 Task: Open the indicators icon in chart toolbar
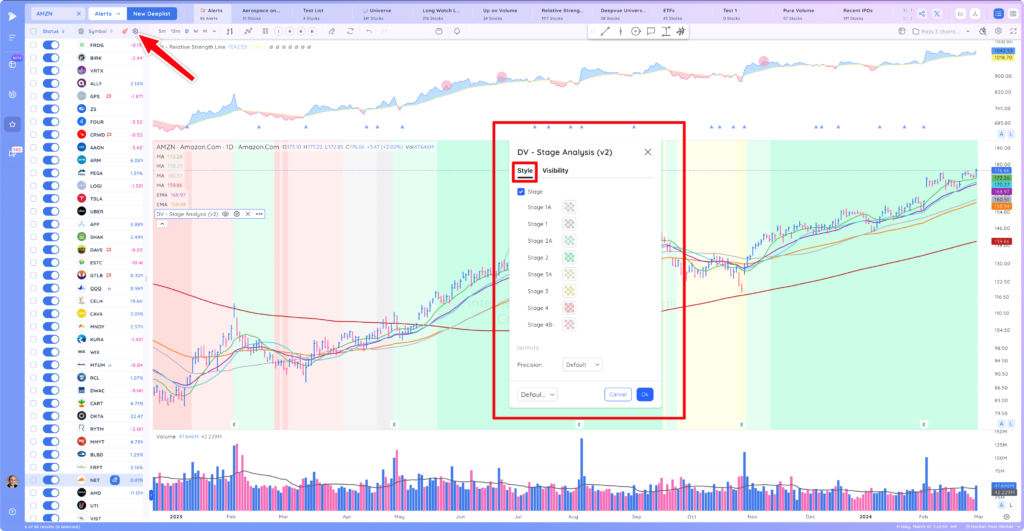point(248,31)
